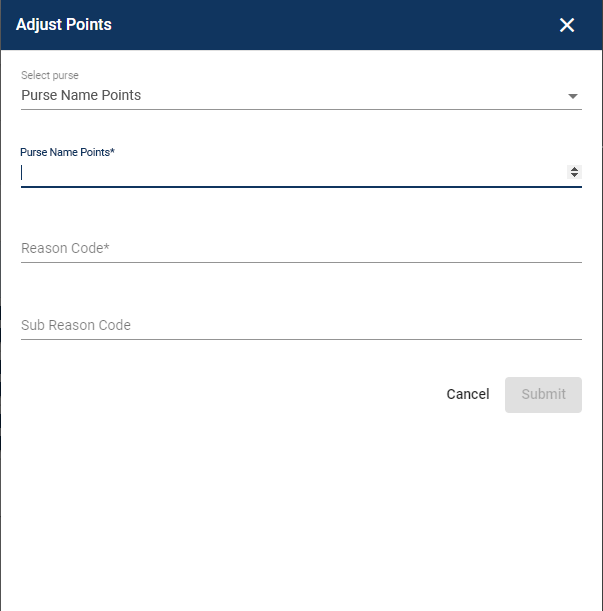Click the small 'Select purse' label
The image size is (603, 611).
tap(49, 76)
